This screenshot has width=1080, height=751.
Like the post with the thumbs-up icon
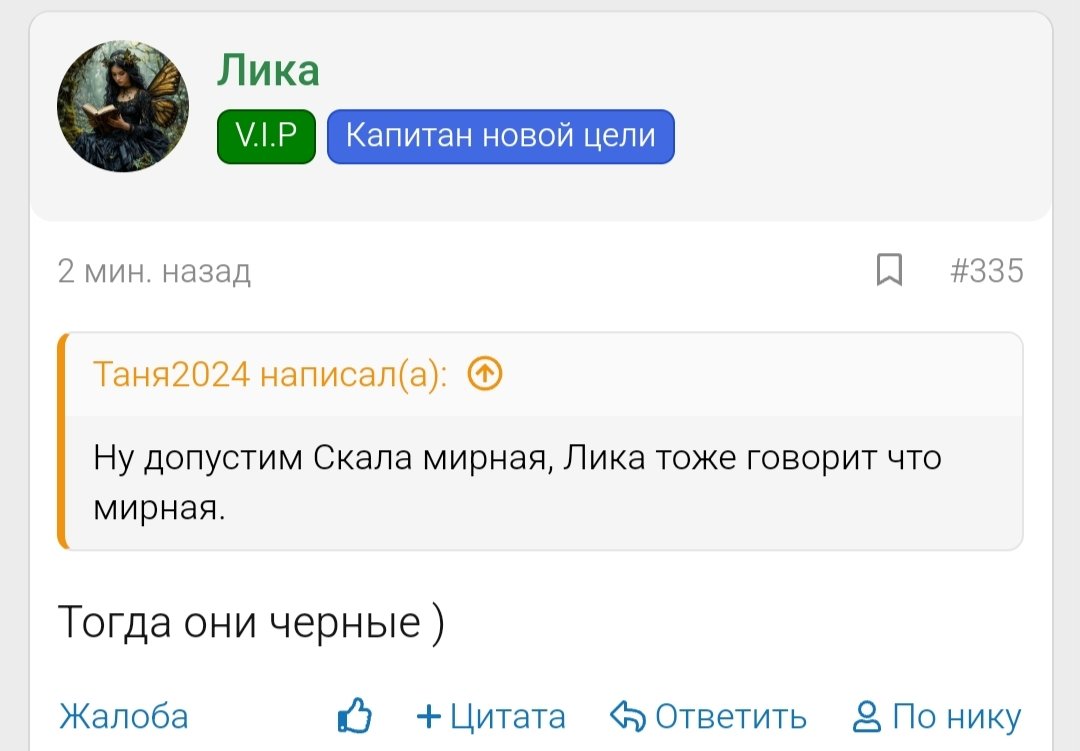point(355,716)
